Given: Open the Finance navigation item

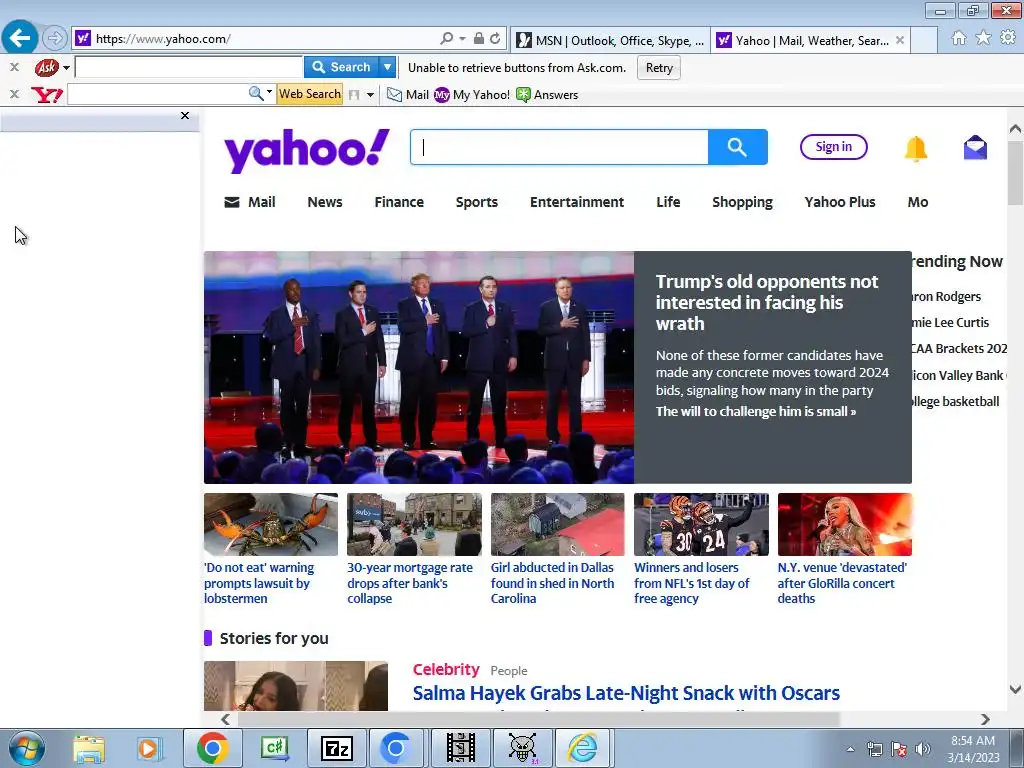Looking at the screenshot, I should (399, 202).
